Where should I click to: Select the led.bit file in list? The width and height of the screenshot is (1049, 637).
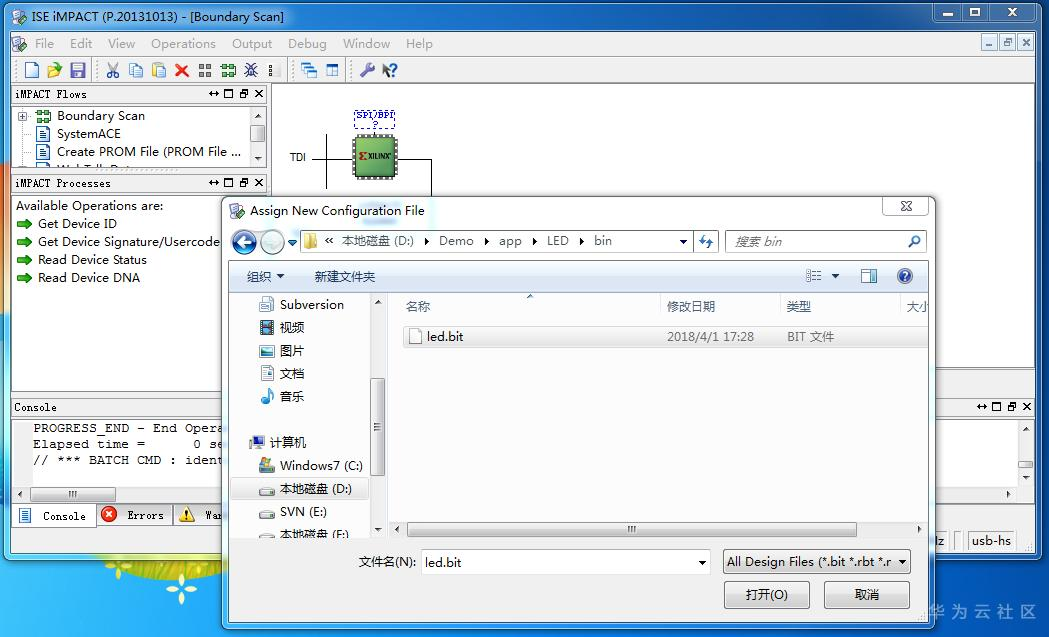pyautogui.click(x=664, y=337)
